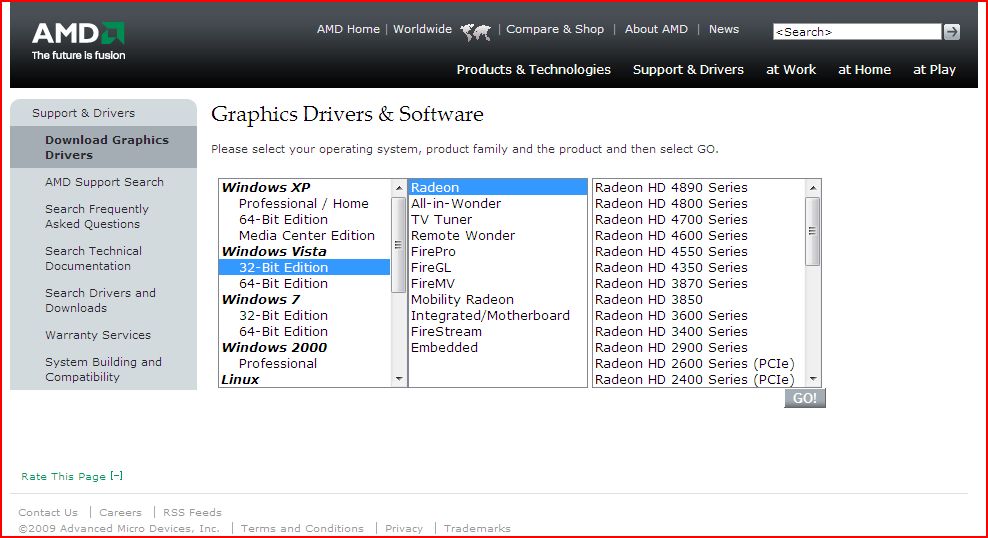Open RSS Feeds footer link
The width and height of the screenshot is (988, 538).
pyautogui.click(x=192, y=512)
